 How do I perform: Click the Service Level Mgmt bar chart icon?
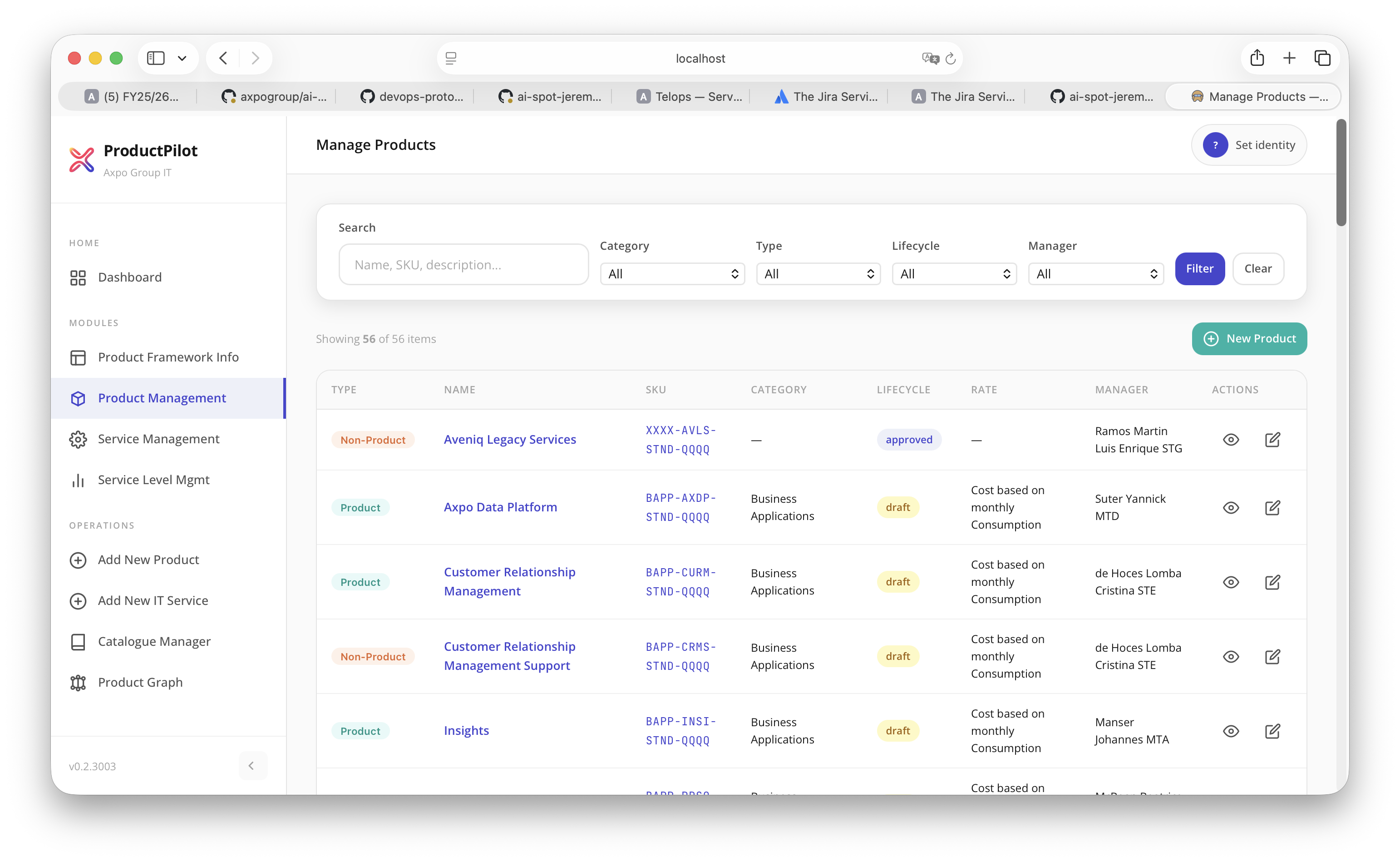(78, 481)
